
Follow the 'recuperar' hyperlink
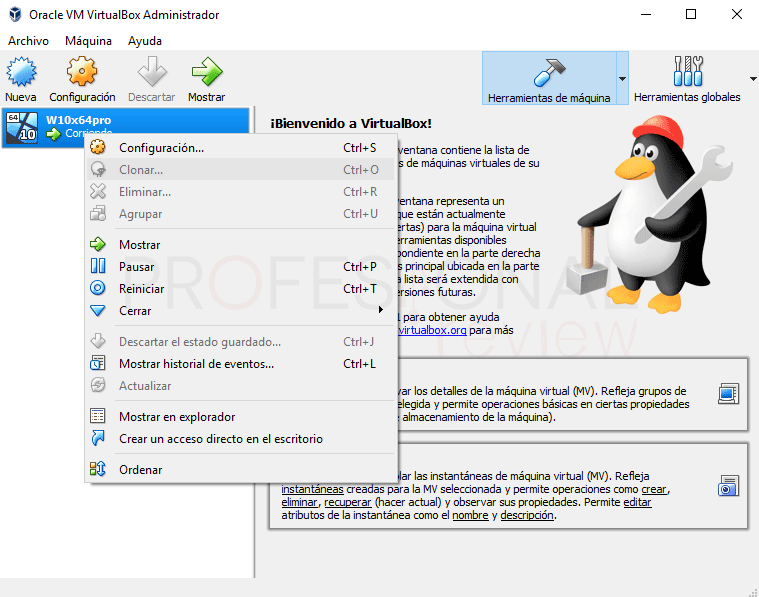point(348,502)
